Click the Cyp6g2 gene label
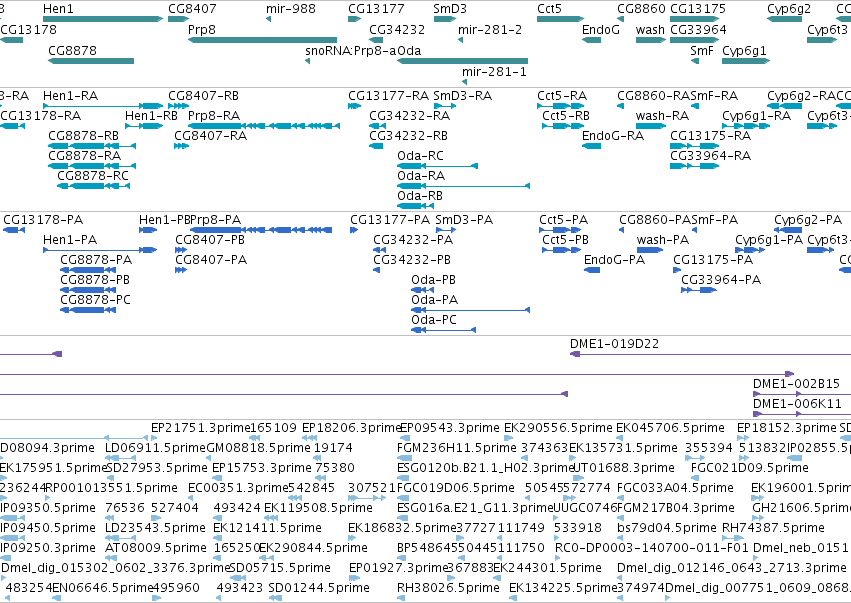The height and width of the screenshot is (603, 851). 789,9
